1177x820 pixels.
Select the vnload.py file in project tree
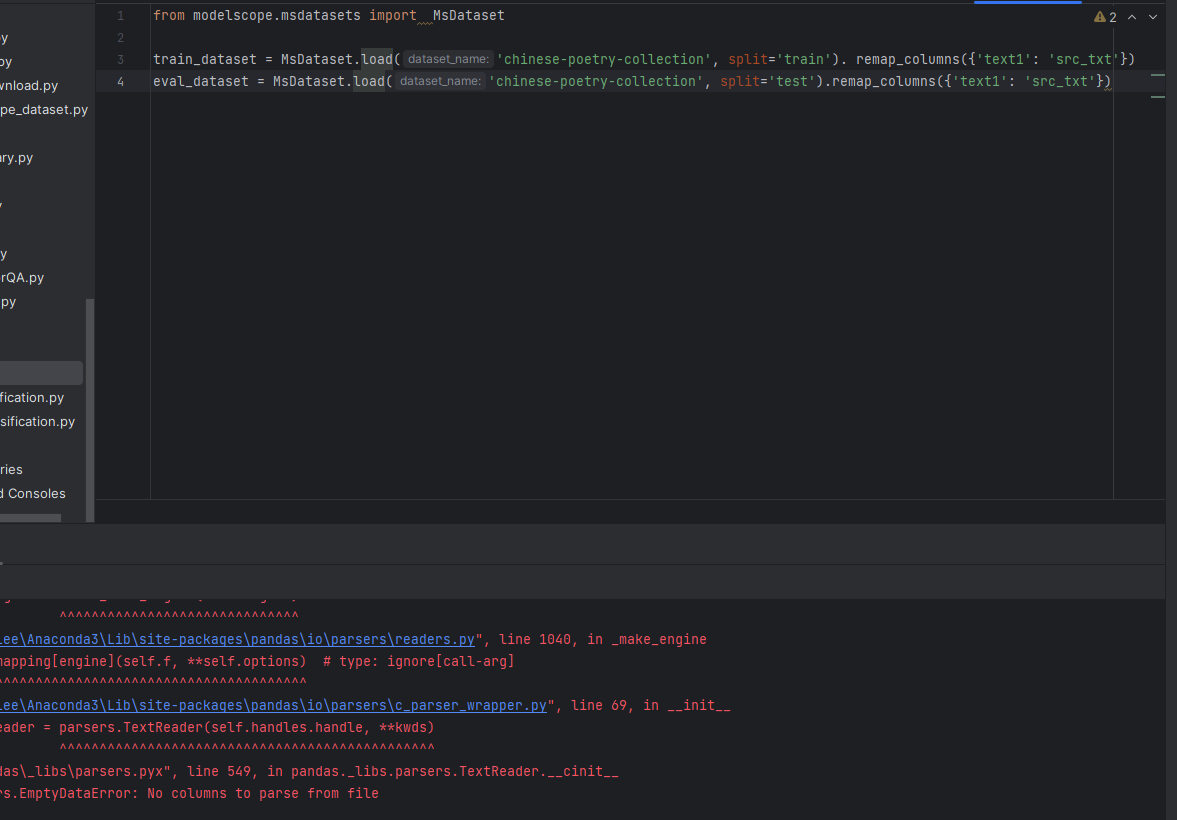click(29, 86)
